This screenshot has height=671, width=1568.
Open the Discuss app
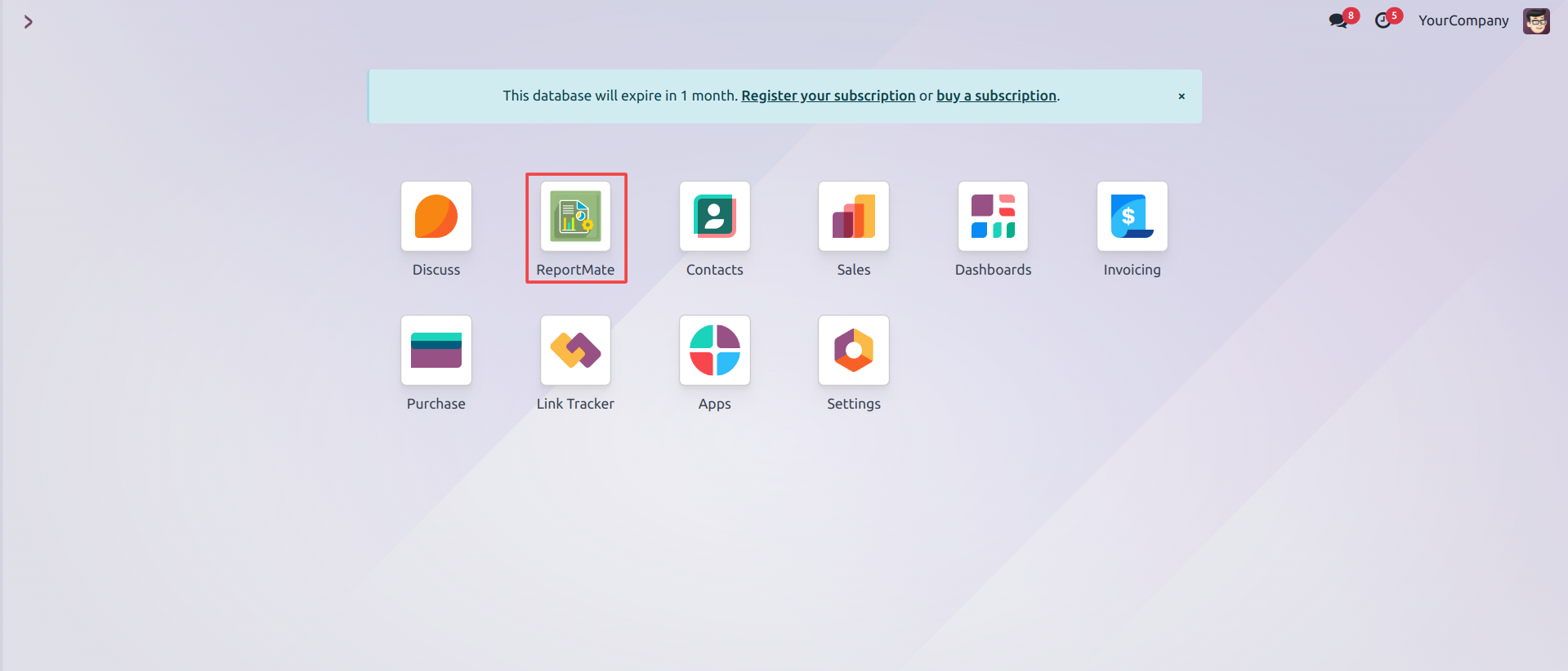[x=436, y=217]
